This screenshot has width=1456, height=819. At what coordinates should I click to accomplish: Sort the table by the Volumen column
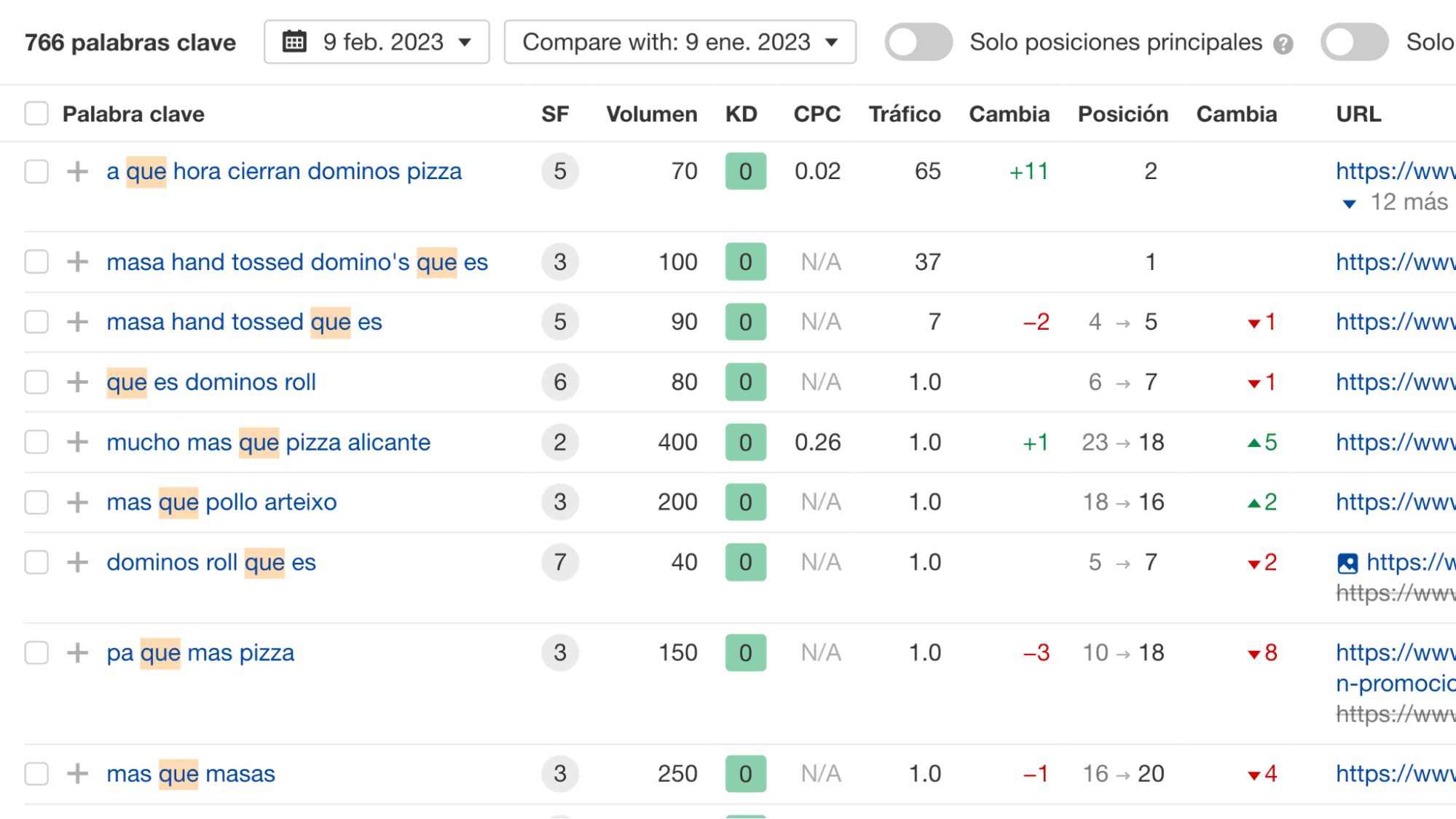tap(650, 114)
